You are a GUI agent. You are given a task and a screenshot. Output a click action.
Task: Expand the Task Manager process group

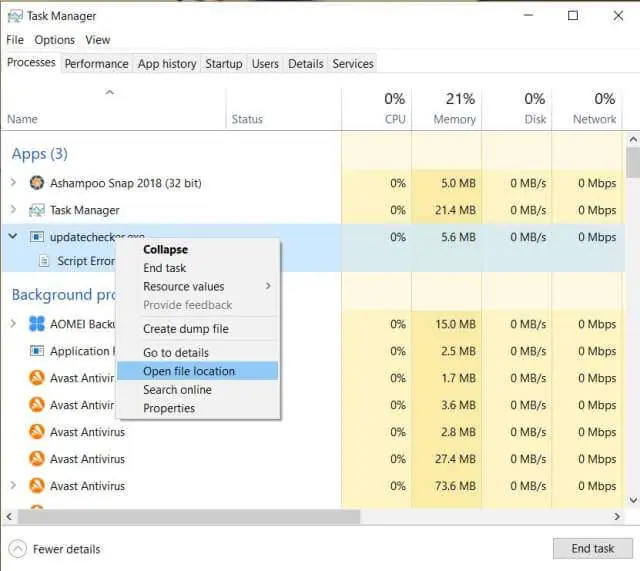click(x=13, y=210)
